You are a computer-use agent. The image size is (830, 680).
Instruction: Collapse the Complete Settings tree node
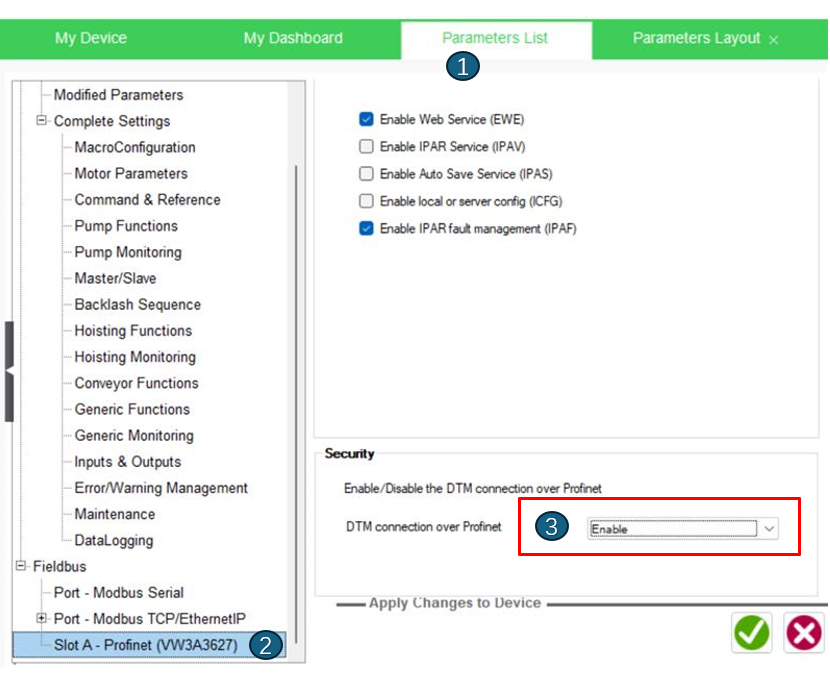click(x=42, y=121)
